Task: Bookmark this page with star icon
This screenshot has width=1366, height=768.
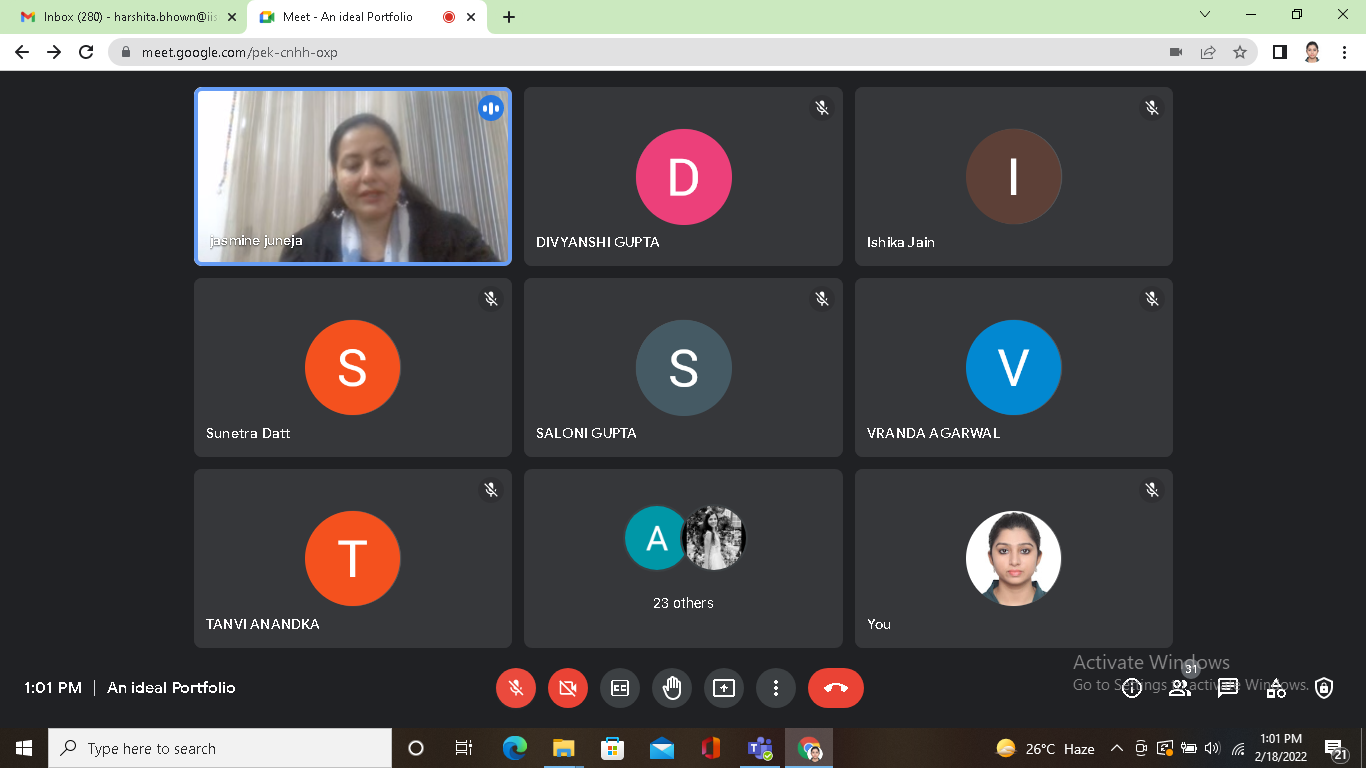Action: (1240, 52)
